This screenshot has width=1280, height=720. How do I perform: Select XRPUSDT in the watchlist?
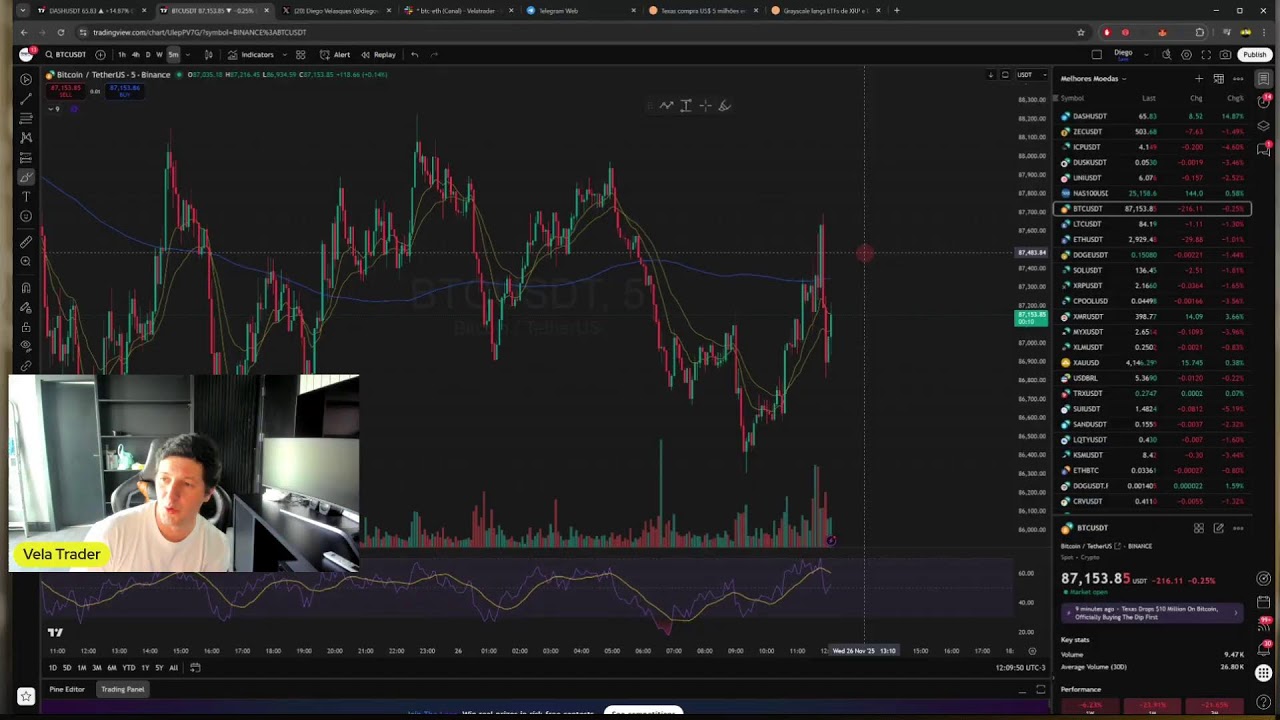(x=1152, y=285)
